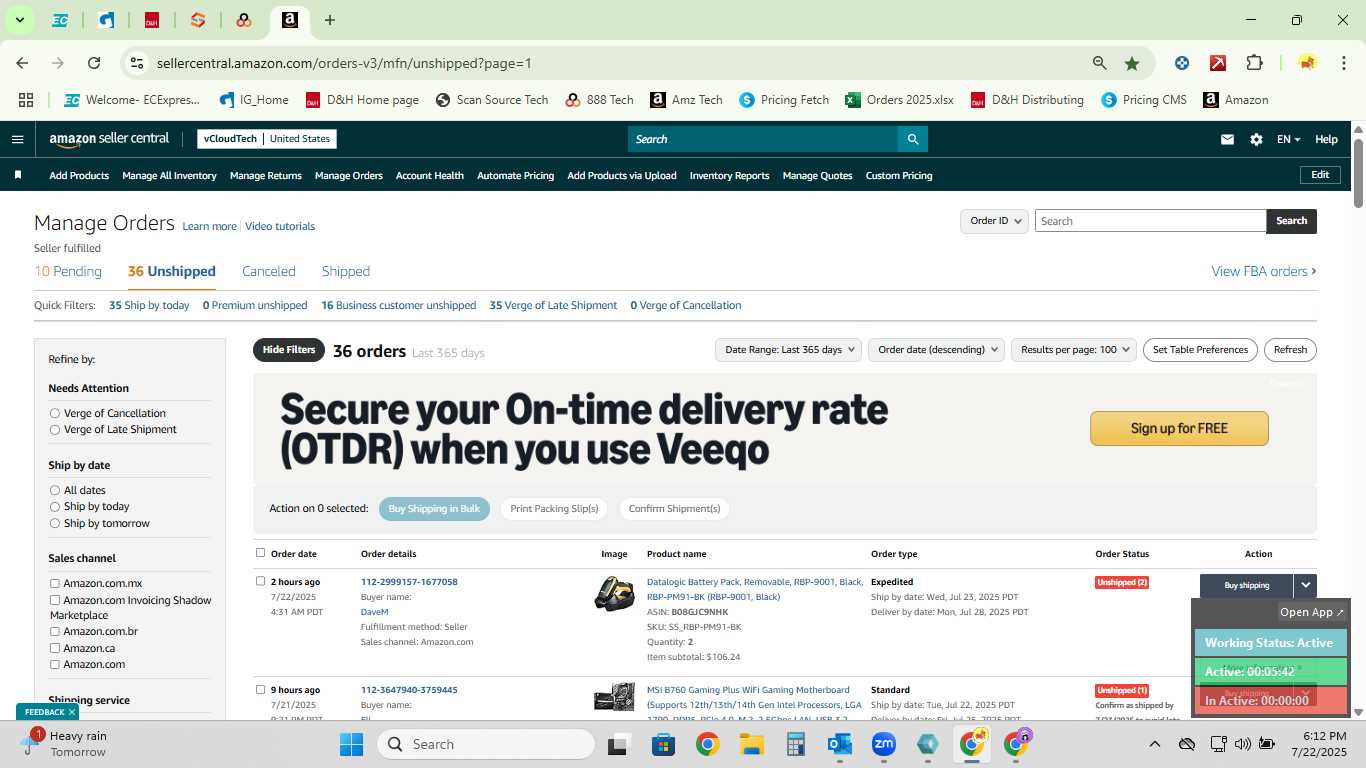Open the settings gear in Seller Central
Viewport: 1366px width, 768px height.
coord(1256,139)
